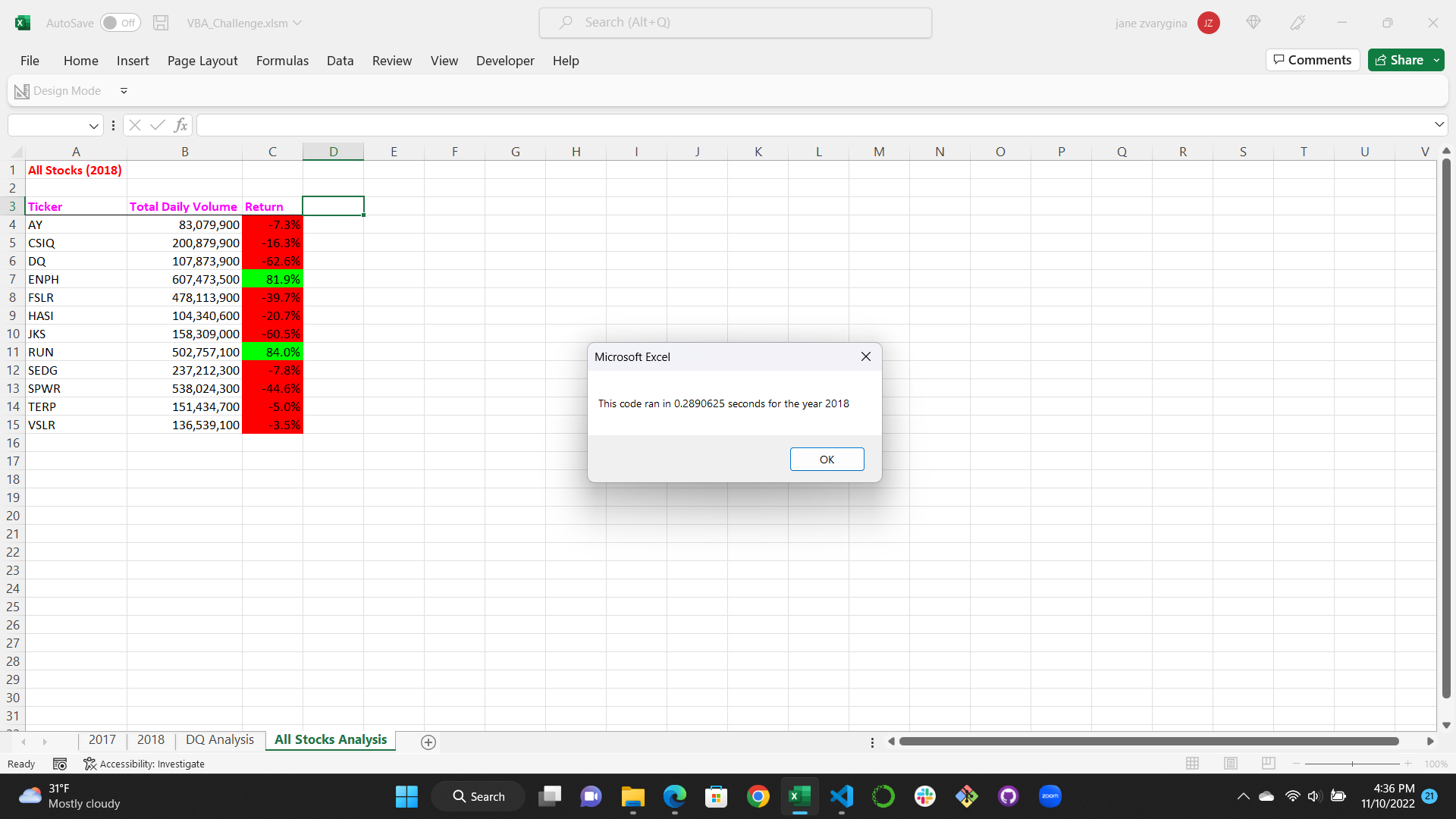The height and width of the screenshot is (819, 1456).
Task: Open Visual Studio Code from taskbar
Action: (842, 796)
